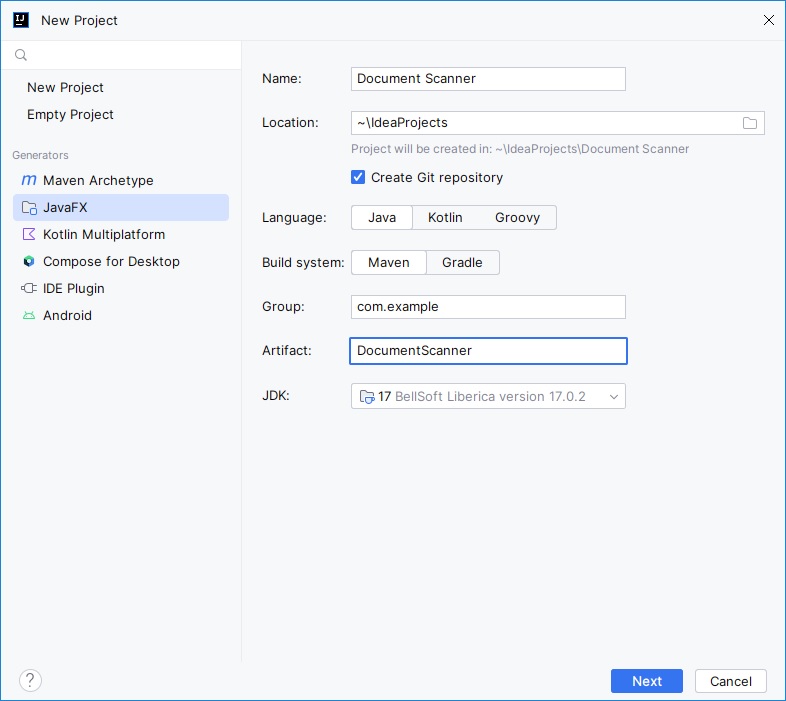The height and width of the screenshot is (701, 786).
Task: Choose Groovy as the language
Action: pos(517,218)
